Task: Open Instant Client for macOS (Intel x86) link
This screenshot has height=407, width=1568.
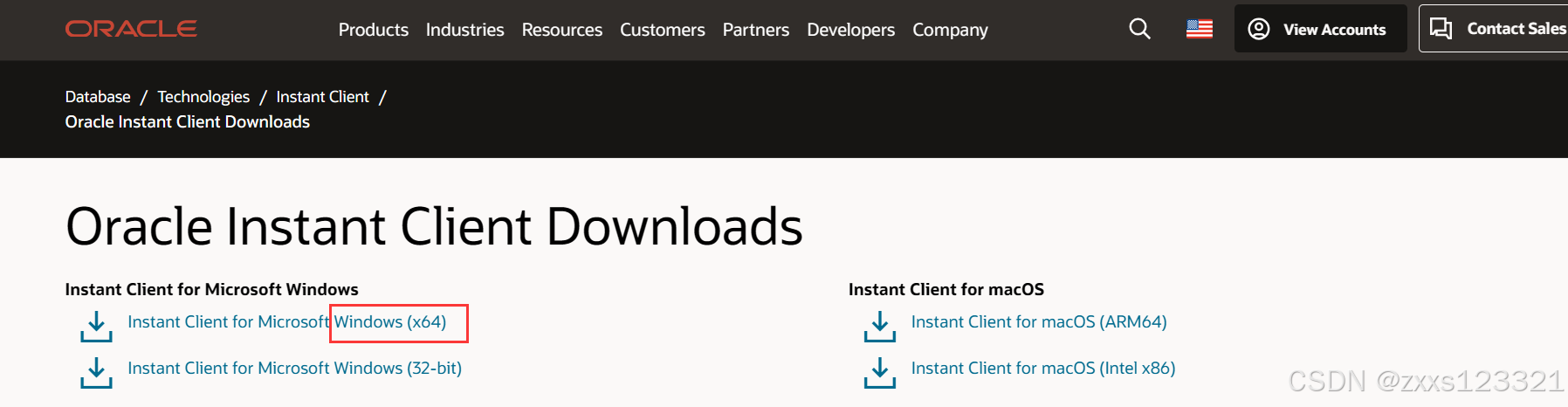Action: [1043, 369]
